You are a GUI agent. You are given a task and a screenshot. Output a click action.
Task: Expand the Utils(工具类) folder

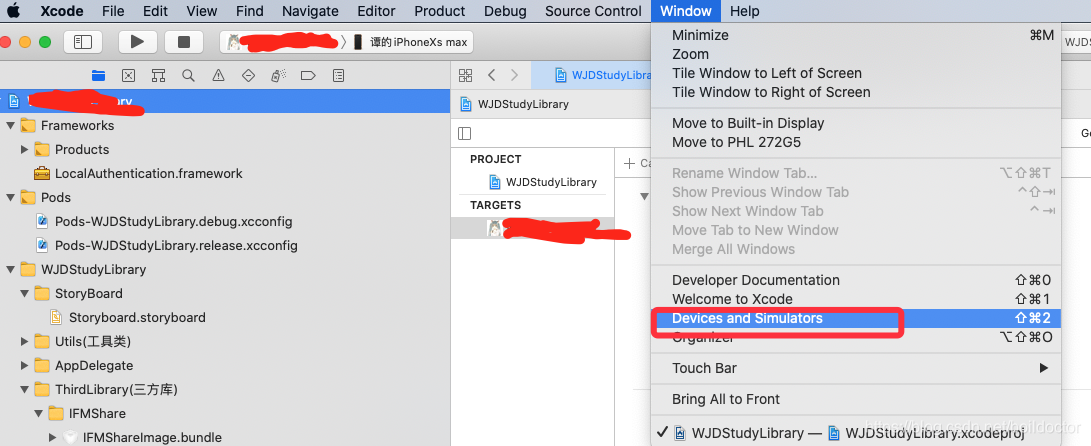point(24,342)
